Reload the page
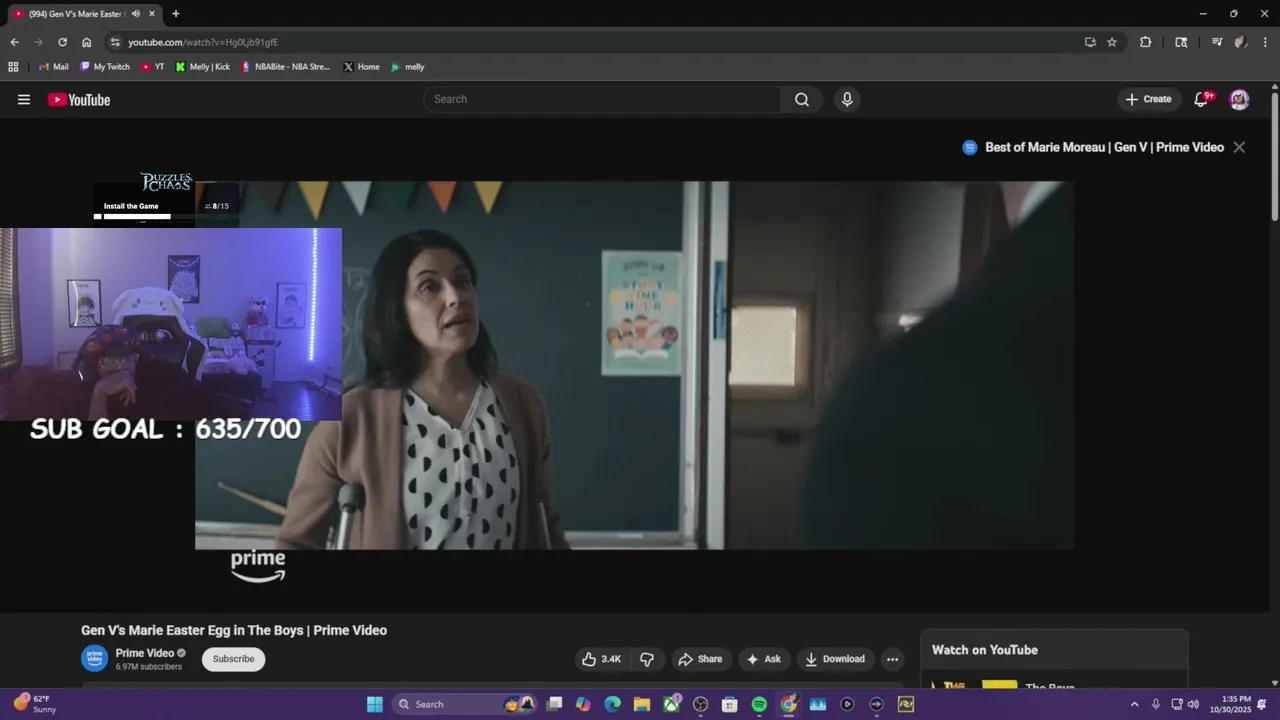The image size is (1280, 720). pos(62,42)
